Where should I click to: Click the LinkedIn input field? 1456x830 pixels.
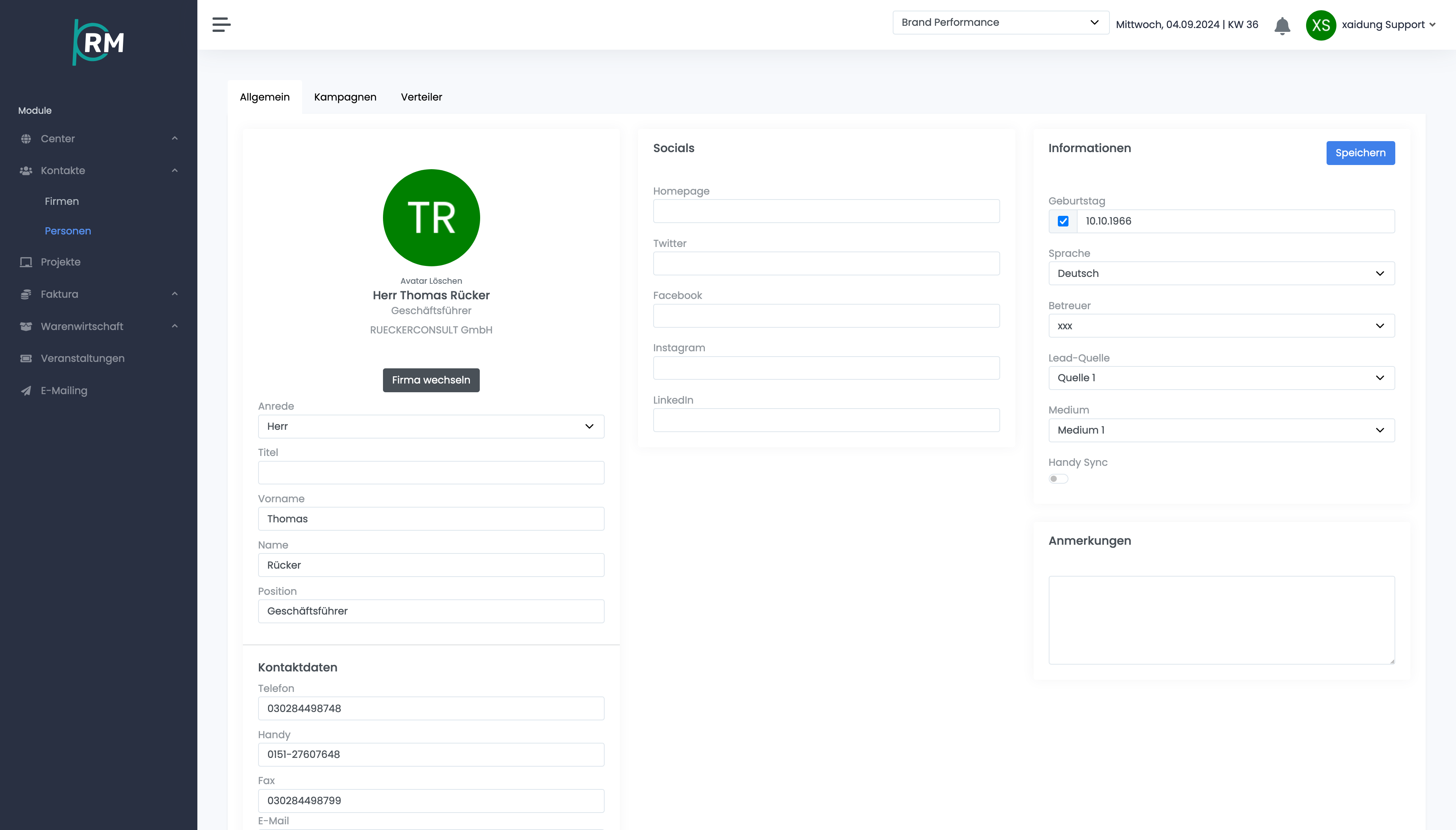coord(826,420)
